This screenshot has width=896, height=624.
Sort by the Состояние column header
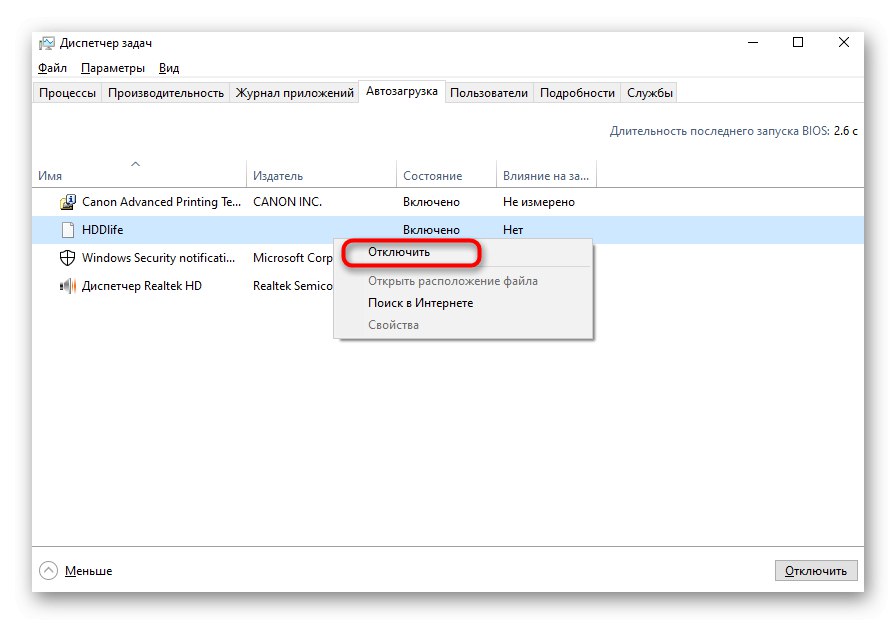coord(446,174)
